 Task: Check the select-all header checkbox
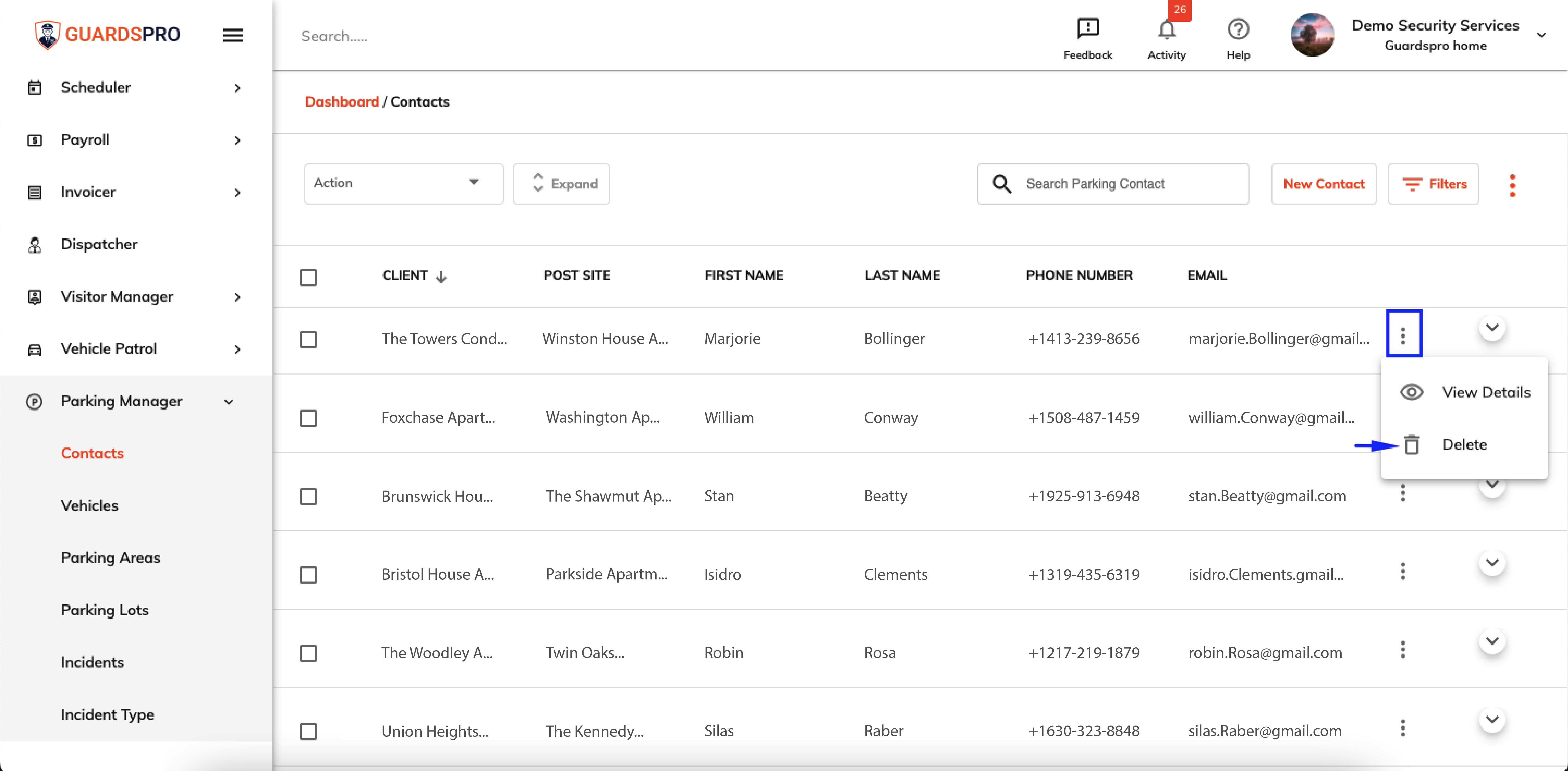click(x=308, y=278)
